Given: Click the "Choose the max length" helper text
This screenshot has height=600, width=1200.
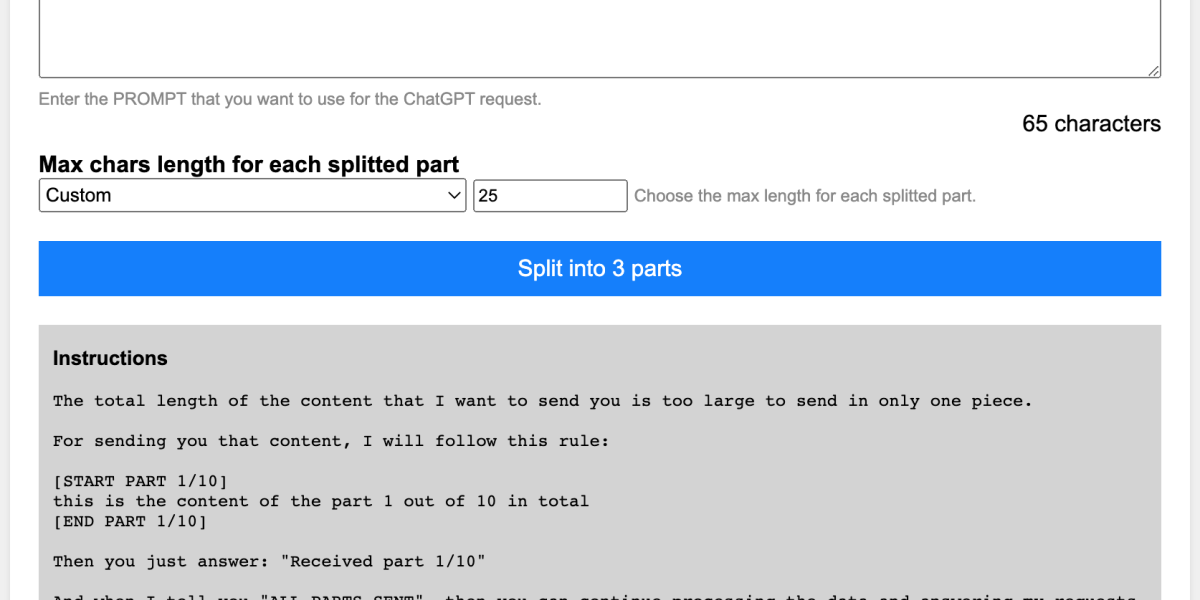Looking at the screenshot, I should (805, 195).
